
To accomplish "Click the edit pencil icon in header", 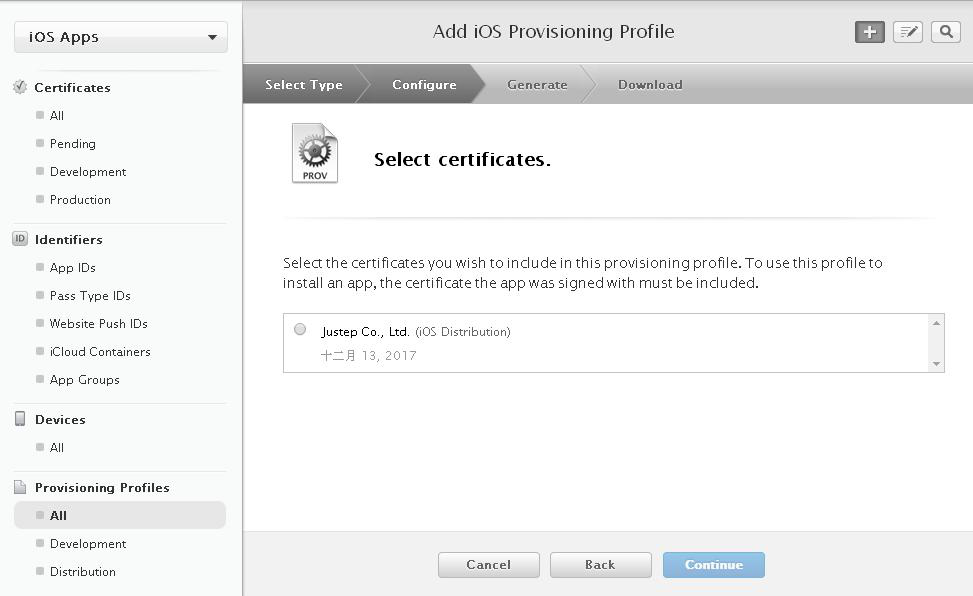I will [908, 32].
